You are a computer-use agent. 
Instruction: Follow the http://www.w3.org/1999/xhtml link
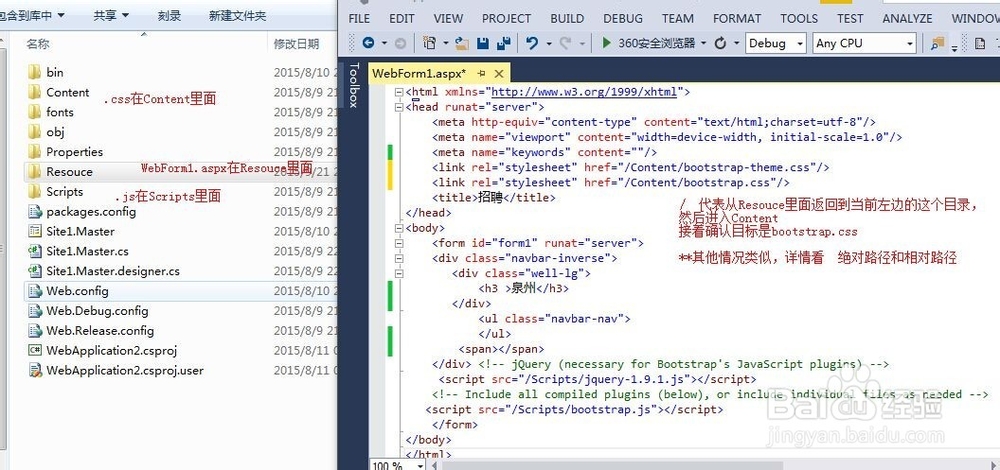tap(584, 92)
